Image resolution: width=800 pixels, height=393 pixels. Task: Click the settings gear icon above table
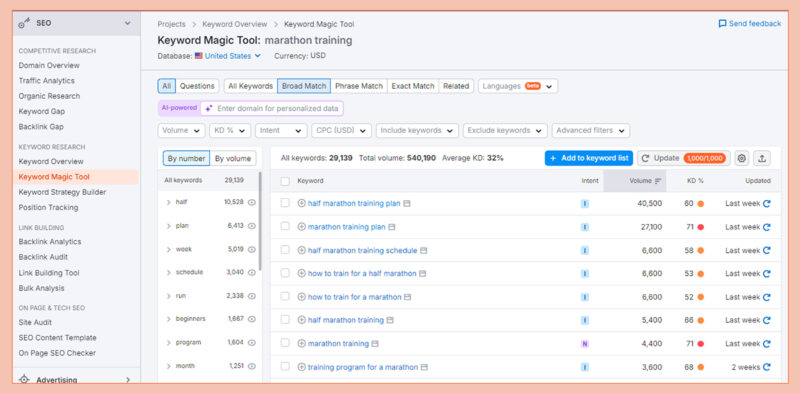click(x=741, y=158)
